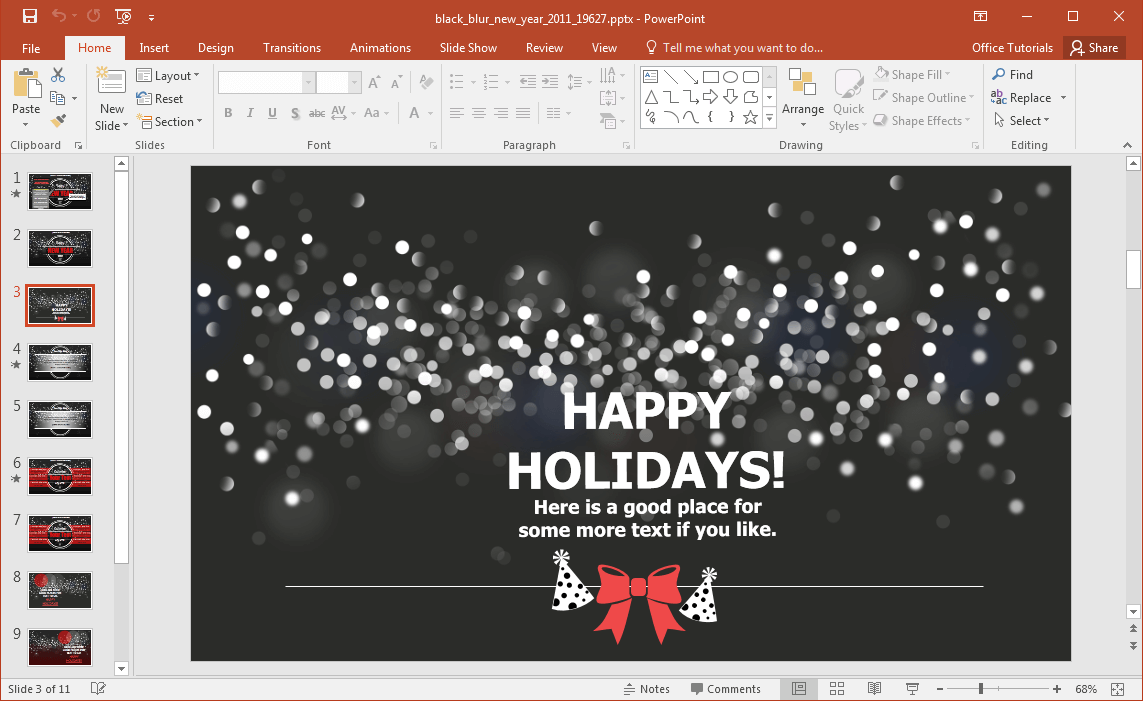Click the Format Painter brush icon
Image resolution: width=1143 pixels, height=701 pixels.
coord(58,121)
